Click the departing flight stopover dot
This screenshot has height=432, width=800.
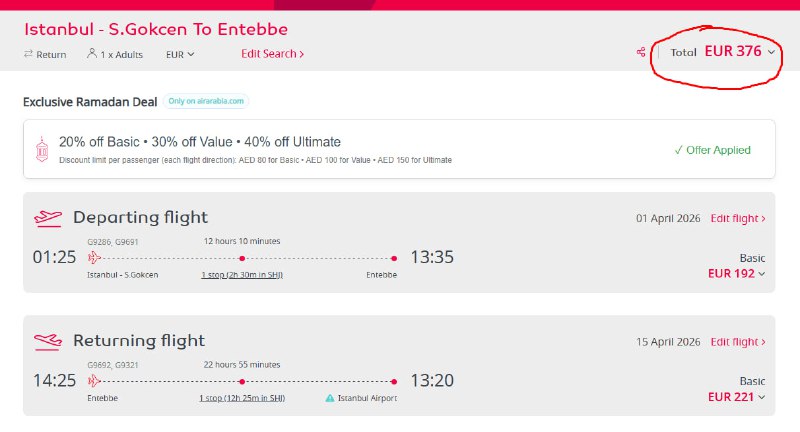(x=242, y=258)
